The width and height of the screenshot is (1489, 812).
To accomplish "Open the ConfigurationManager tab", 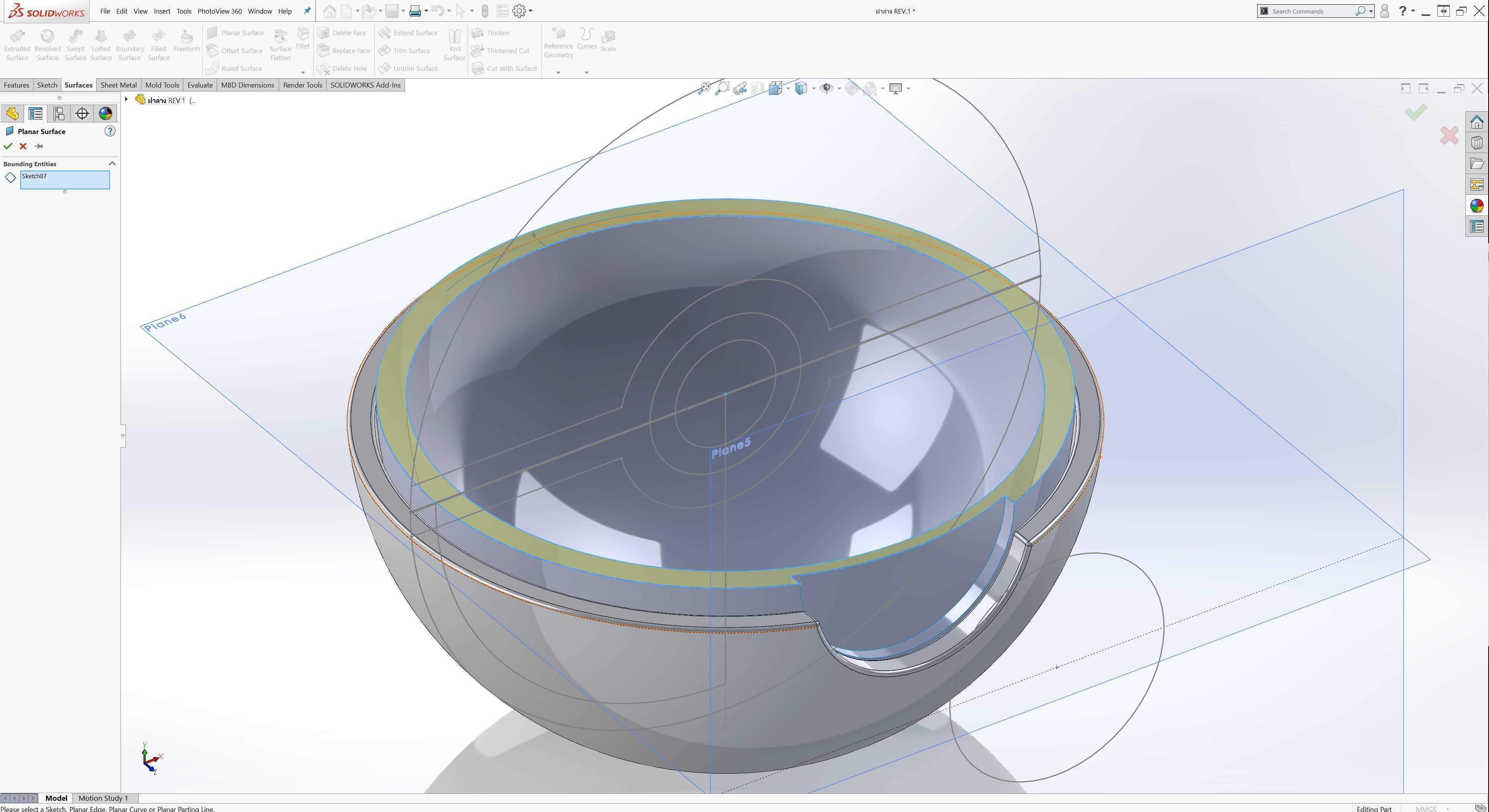I will coord(59,113).
